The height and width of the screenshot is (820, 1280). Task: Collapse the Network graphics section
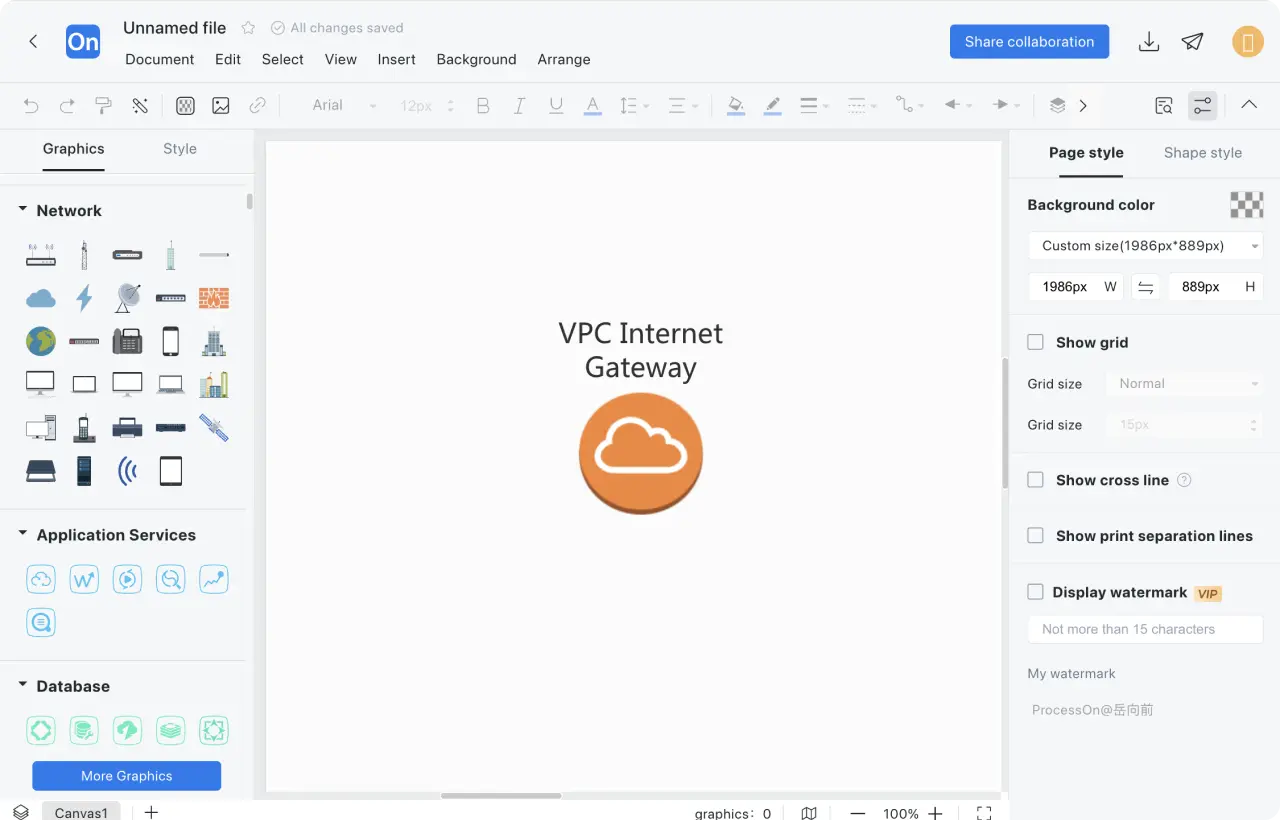point(23,210)
